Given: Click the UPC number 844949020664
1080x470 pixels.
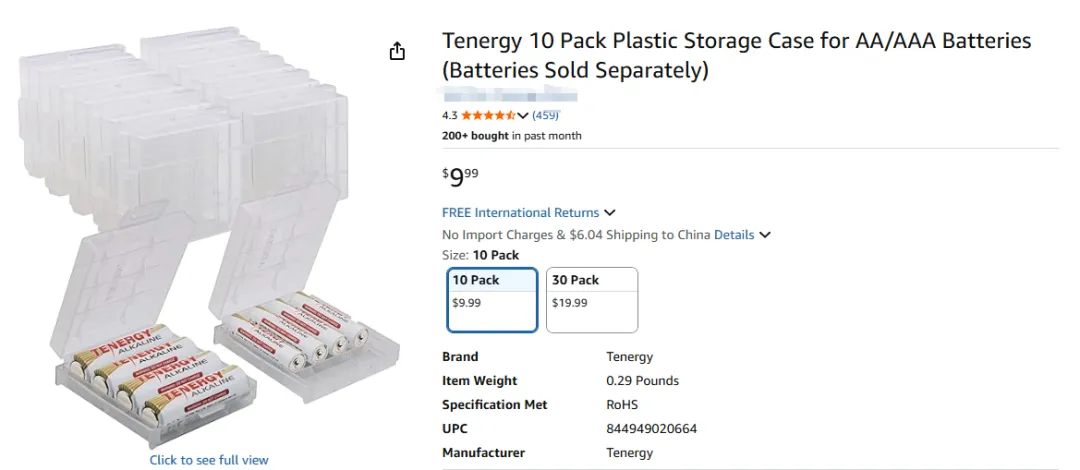Looking at the screenshot, I should [x=651, y=429].
